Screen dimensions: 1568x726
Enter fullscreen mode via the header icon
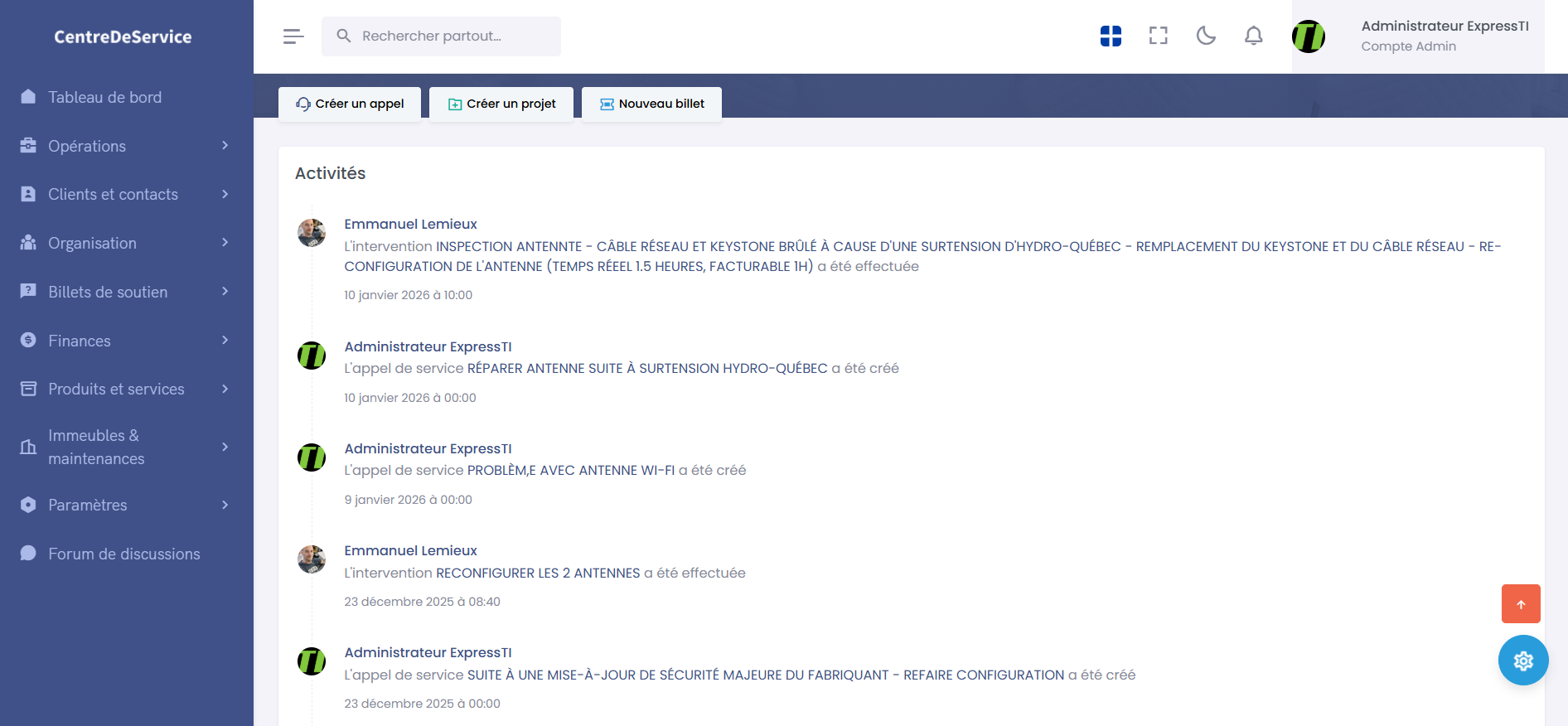[x=1159, y=36]
